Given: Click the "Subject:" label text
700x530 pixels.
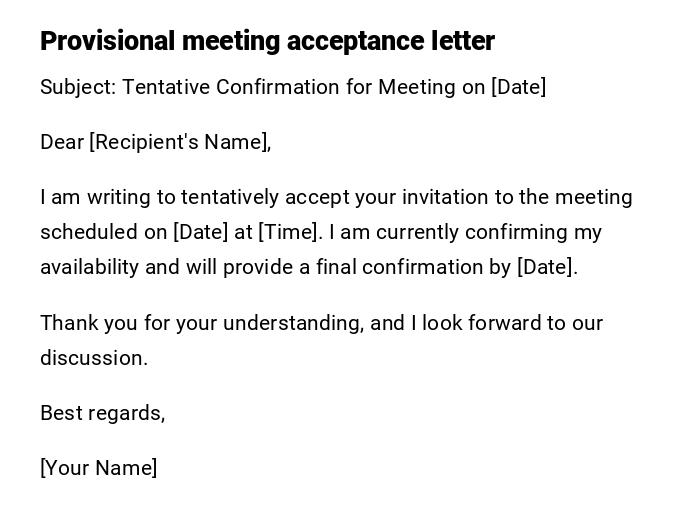Looking at the screenshot, I should point(78,87).
